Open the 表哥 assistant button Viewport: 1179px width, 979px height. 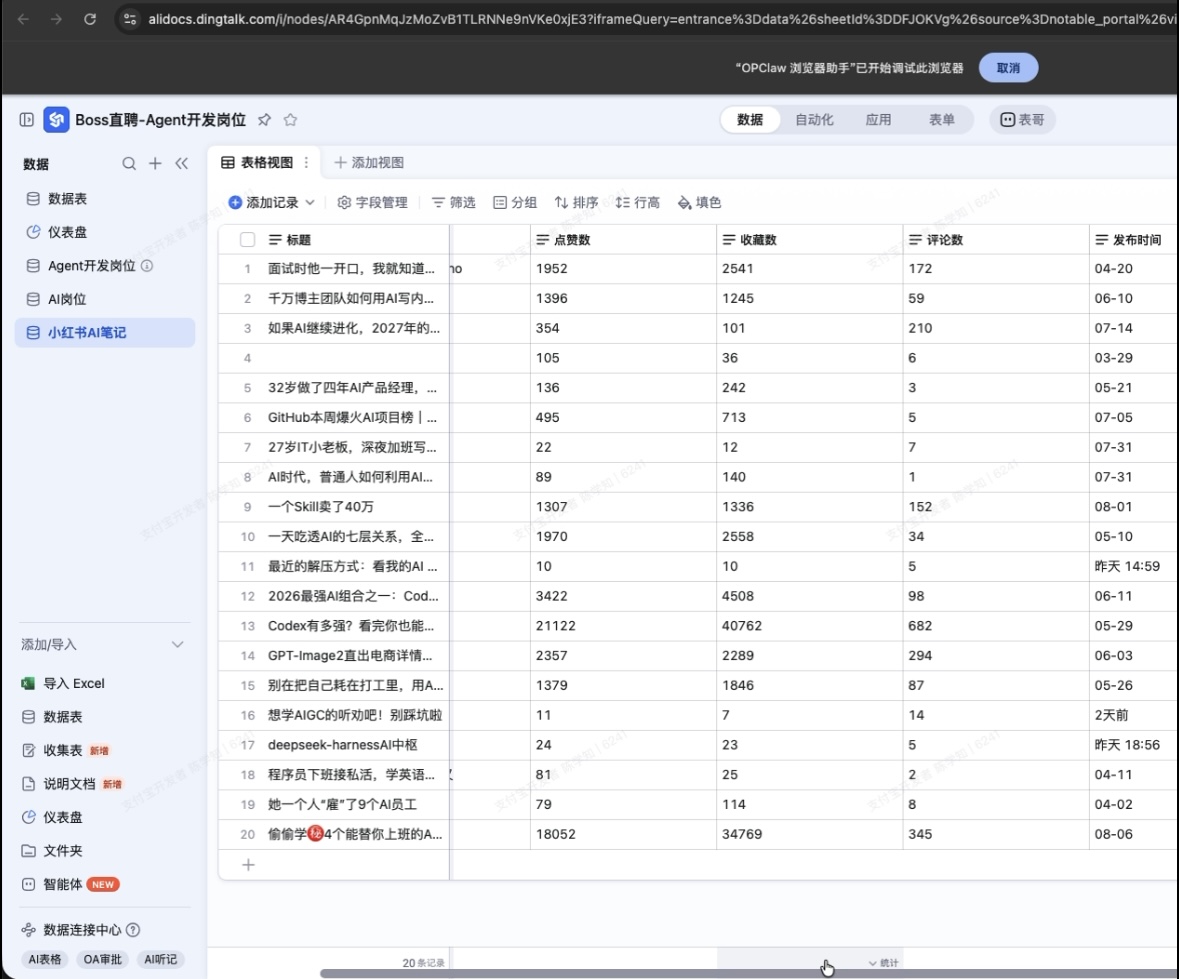[1022, 120]
